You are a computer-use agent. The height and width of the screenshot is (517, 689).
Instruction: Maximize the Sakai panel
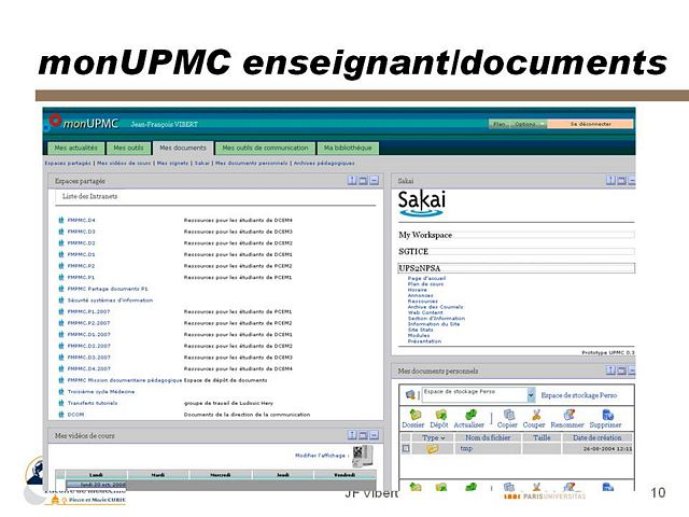tap(621, 180)
